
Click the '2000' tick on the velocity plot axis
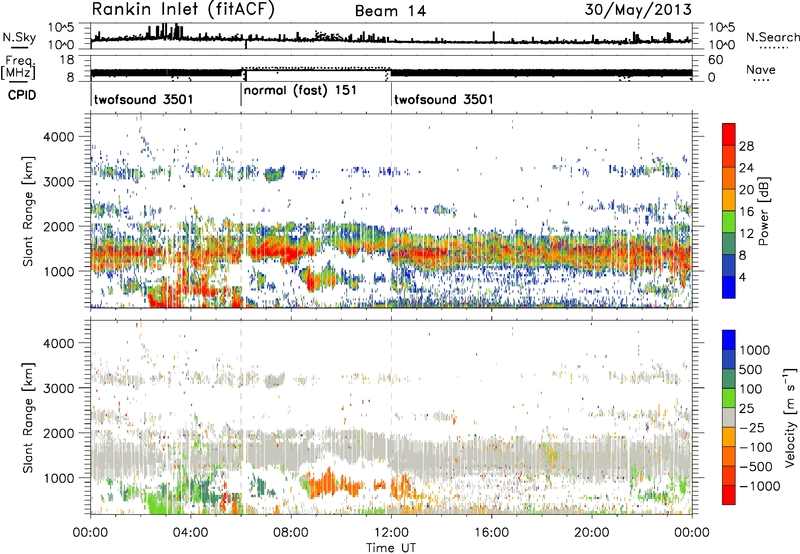pos(59,433)
